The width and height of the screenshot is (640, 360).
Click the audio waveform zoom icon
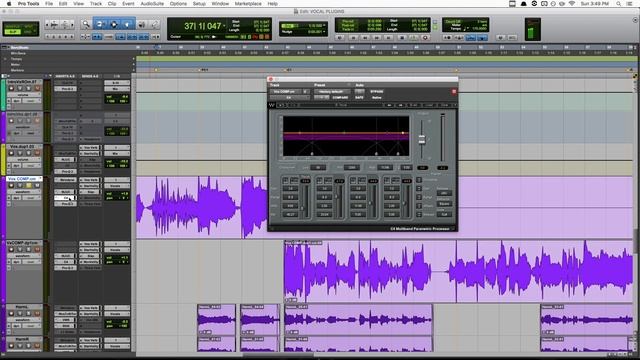[54, 25]
